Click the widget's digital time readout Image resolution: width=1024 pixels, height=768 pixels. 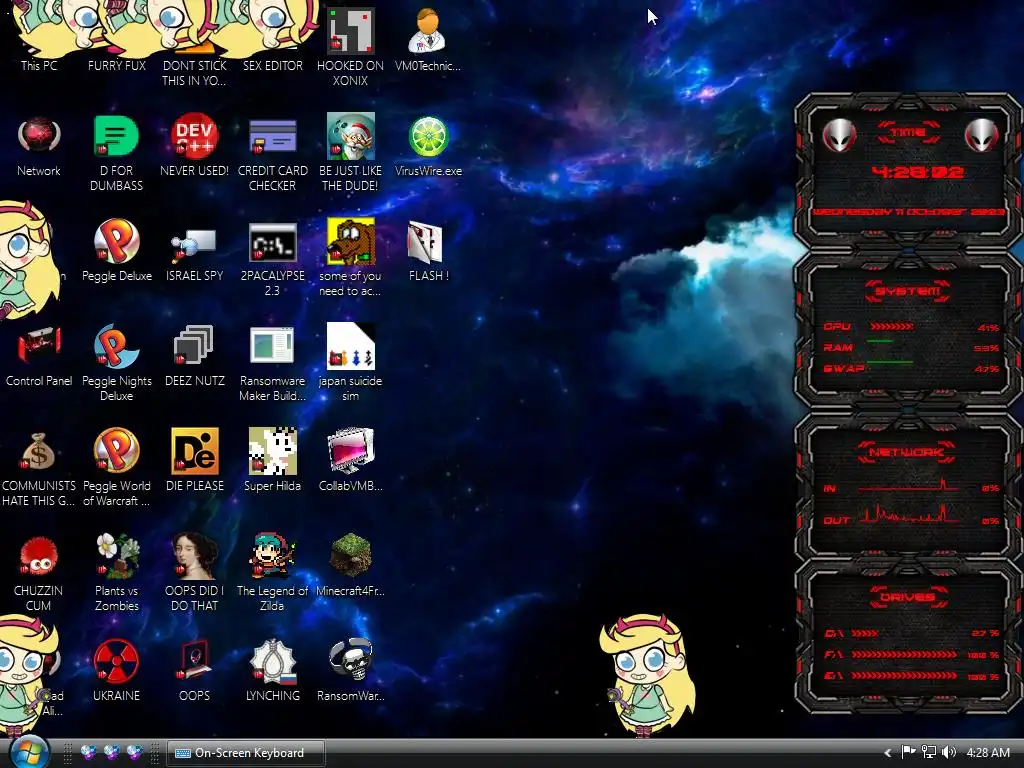918,172
